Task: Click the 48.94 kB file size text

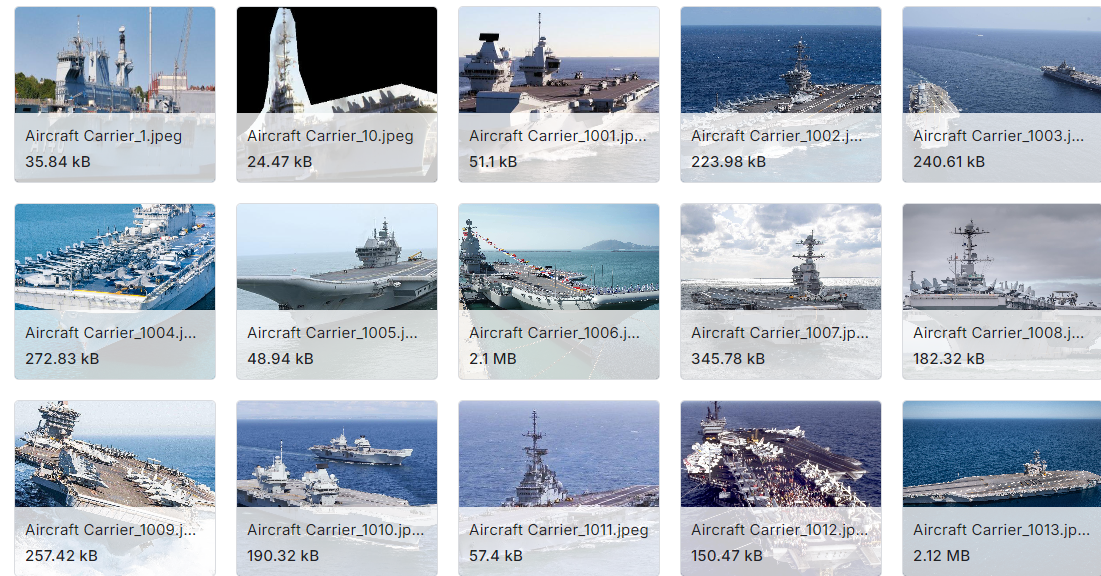Action: click(x=280, y=359)
